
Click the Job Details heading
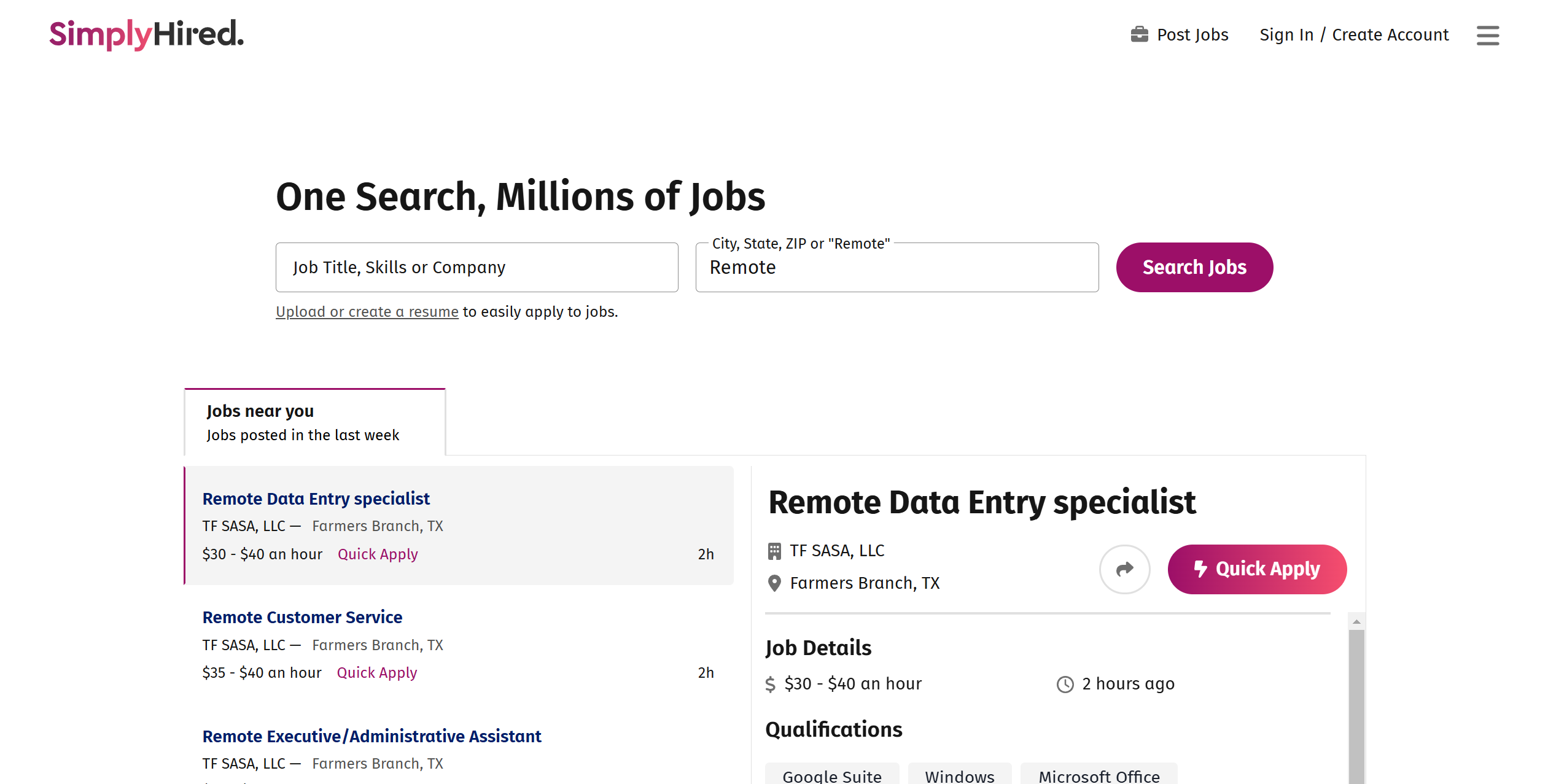click(x=818, y=648)
